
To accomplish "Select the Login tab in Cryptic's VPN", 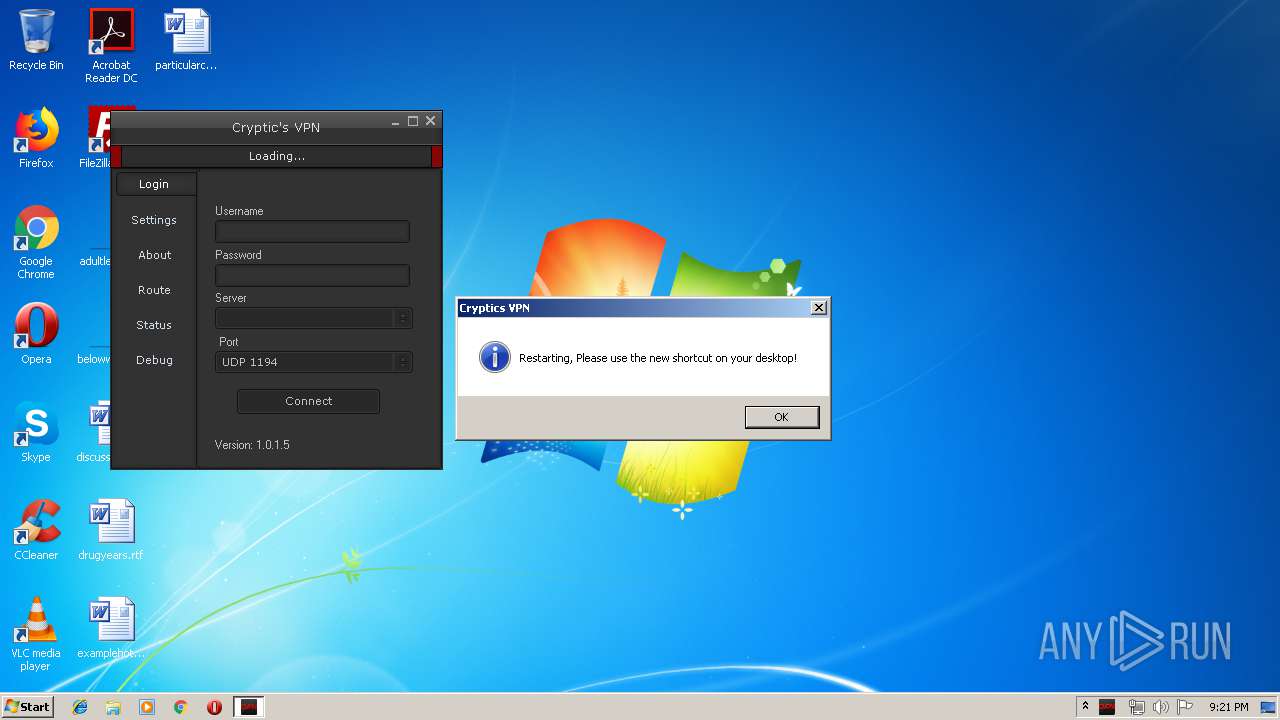I will (x=154, y=184).
